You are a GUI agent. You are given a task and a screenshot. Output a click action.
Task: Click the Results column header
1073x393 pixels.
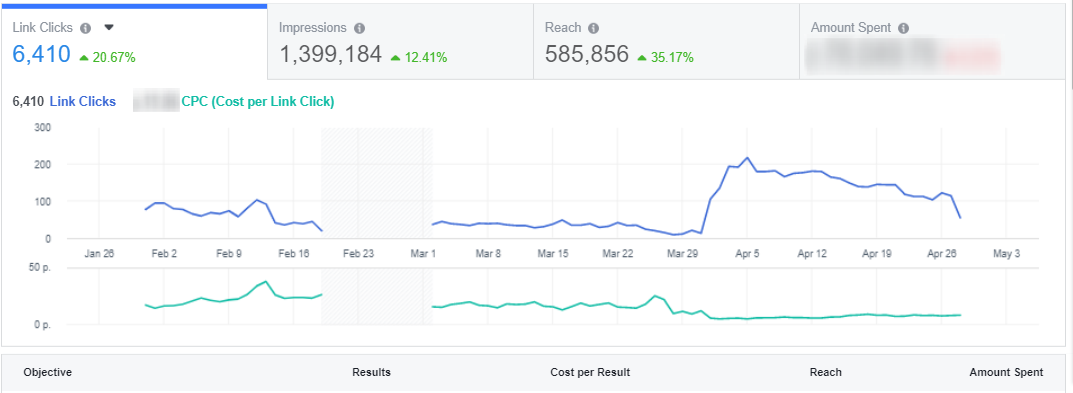(x=372, y=372)
